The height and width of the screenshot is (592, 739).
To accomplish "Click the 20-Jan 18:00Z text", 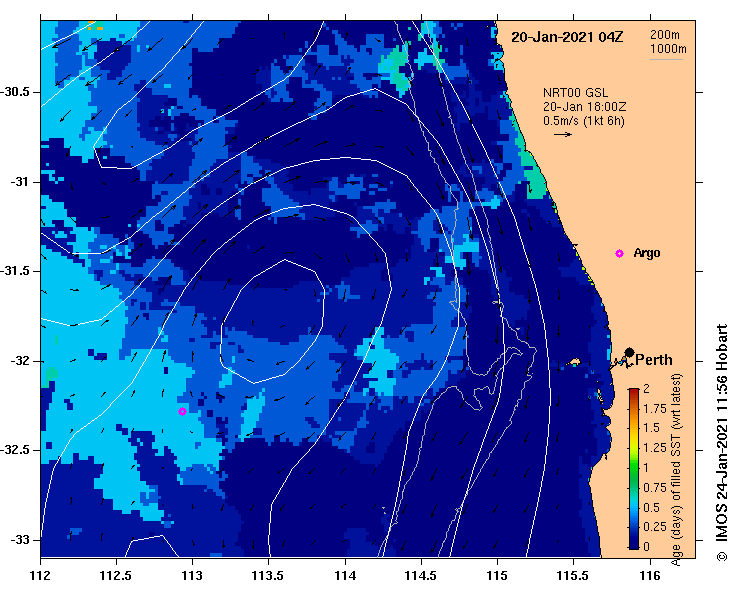I will pyautogui.click(x=584, y=107).
